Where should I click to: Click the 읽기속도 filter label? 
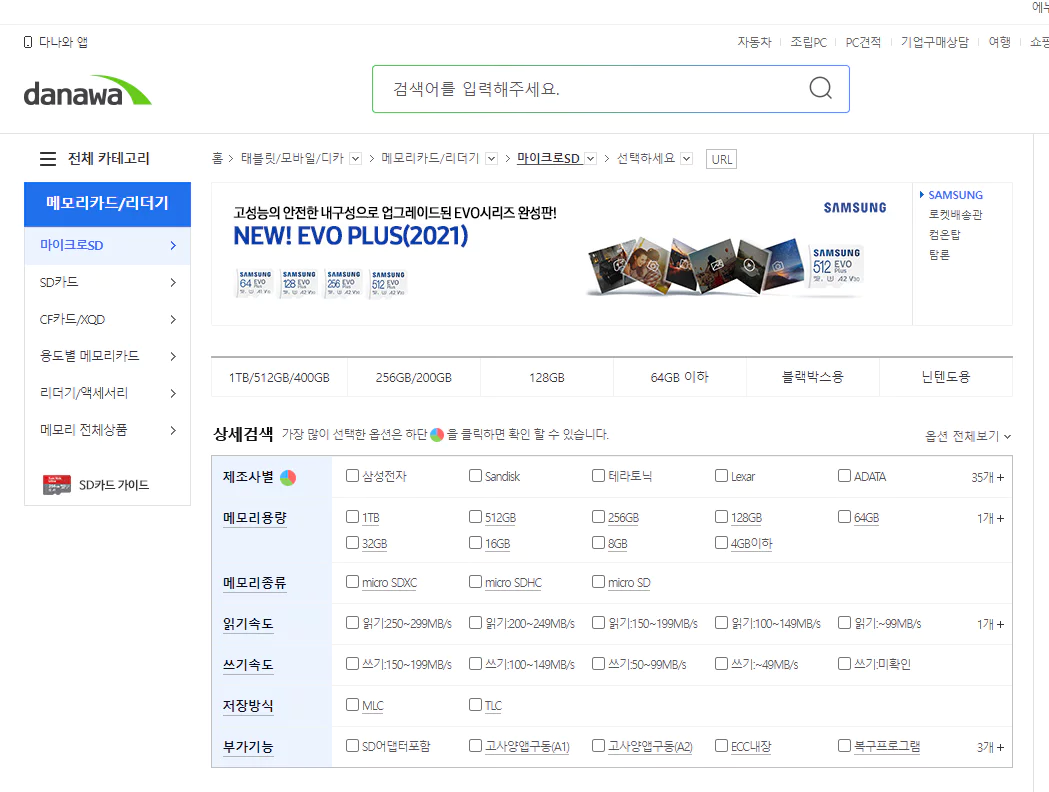[x=248, y=624]
